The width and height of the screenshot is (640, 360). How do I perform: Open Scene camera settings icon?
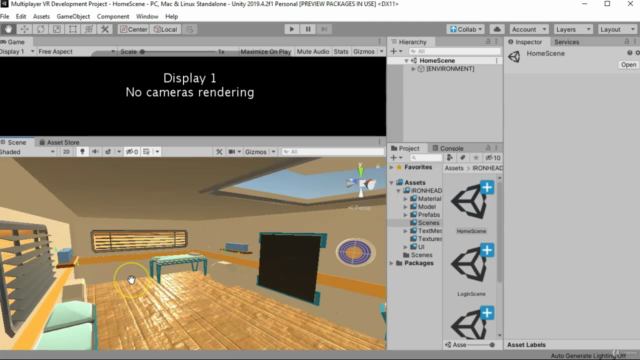(x=232, y=152)
